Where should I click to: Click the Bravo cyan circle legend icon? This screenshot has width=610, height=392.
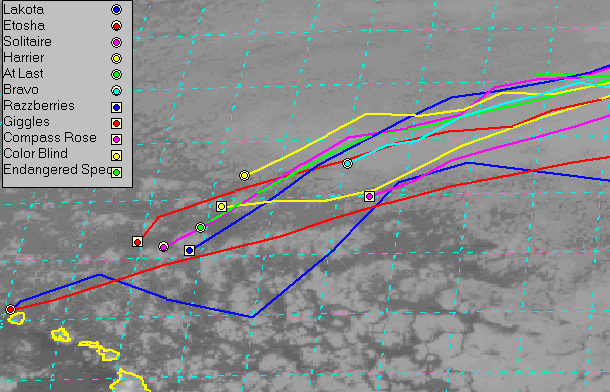(x=116, y=91)
